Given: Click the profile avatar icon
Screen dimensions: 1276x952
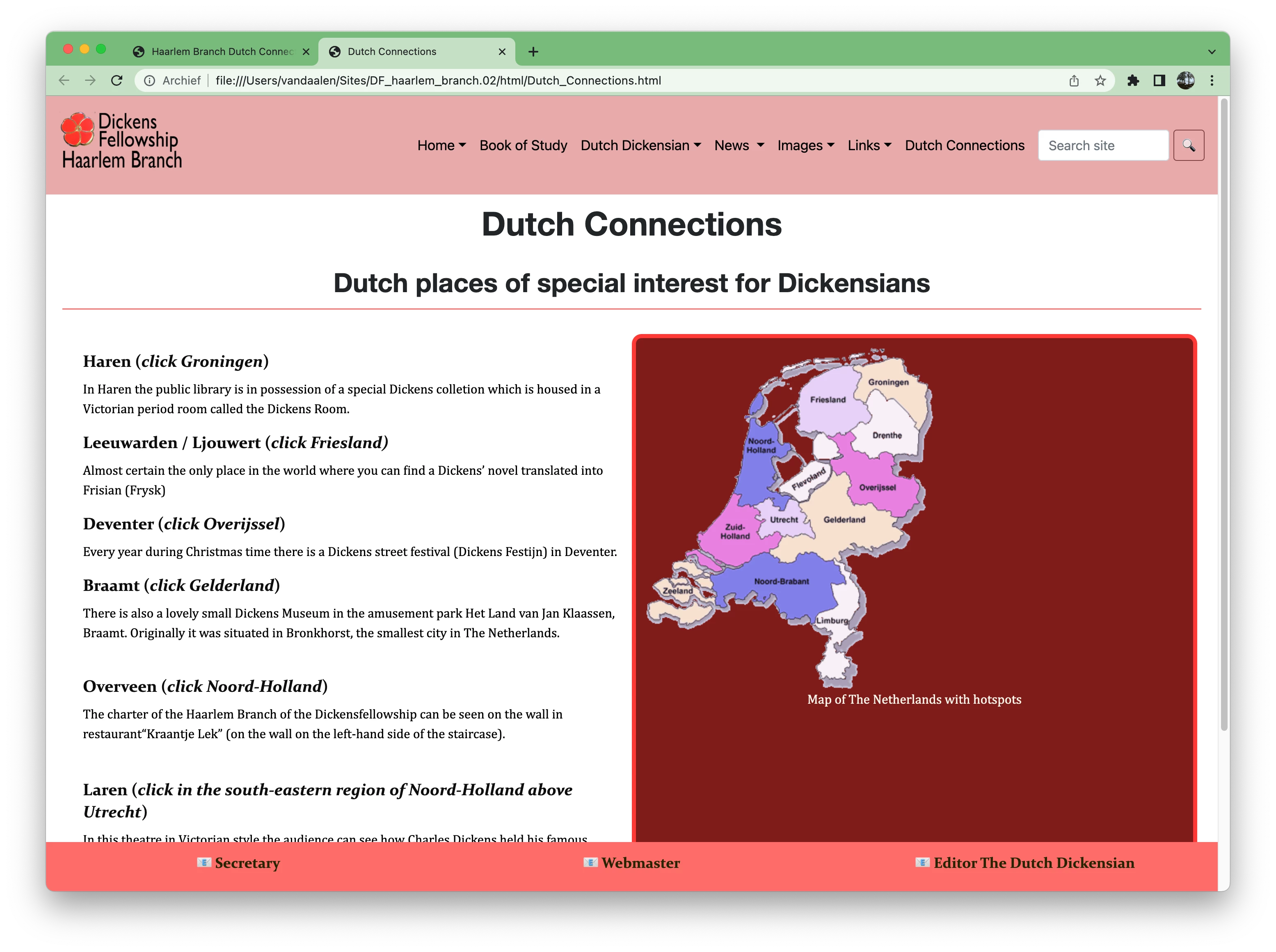Looking at the screenshot, I should click(x=1186, y=81).
